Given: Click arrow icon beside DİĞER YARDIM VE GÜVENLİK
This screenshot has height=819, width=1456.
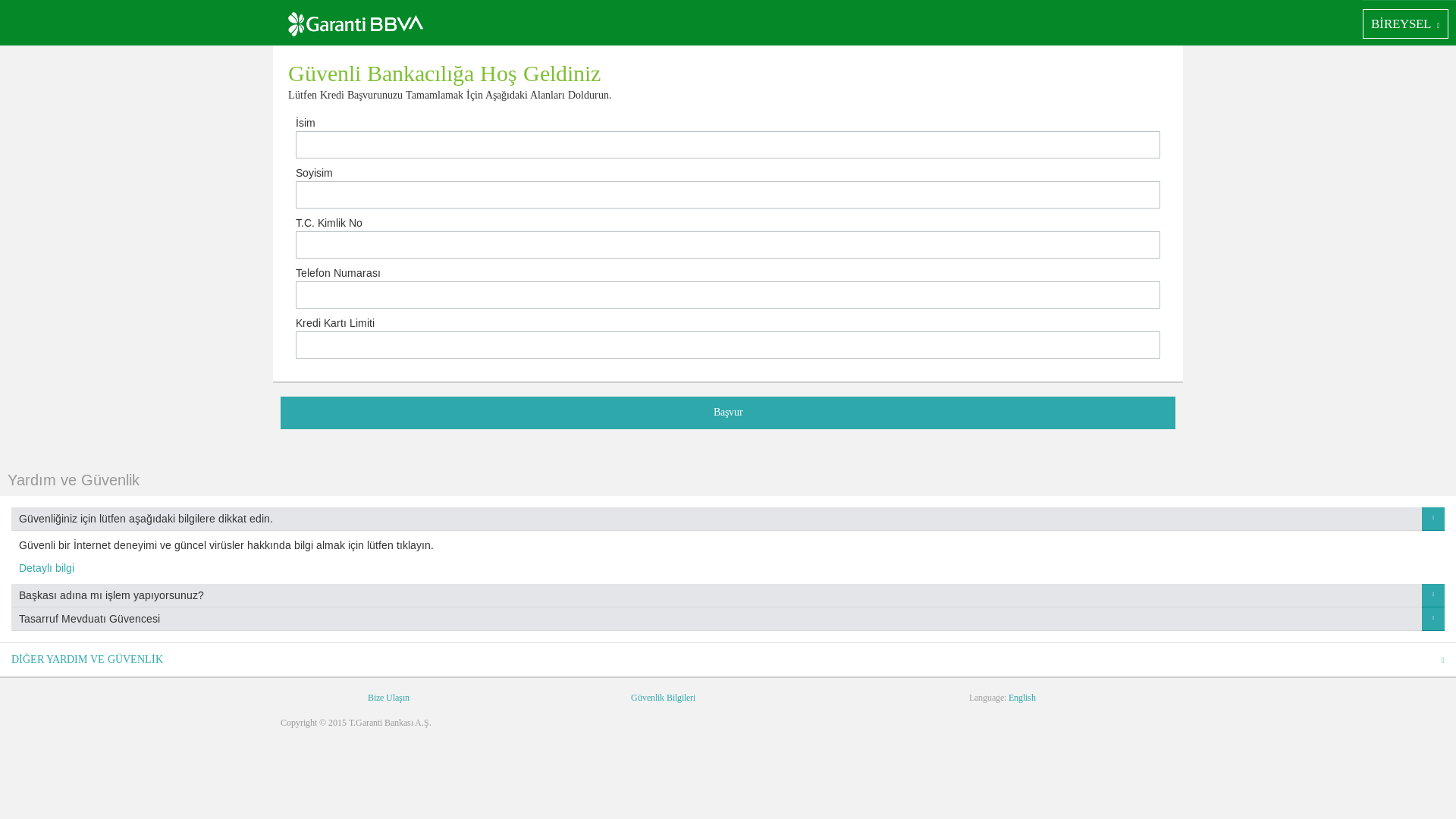Looking at the screenshot, I should coord(1442,661).
